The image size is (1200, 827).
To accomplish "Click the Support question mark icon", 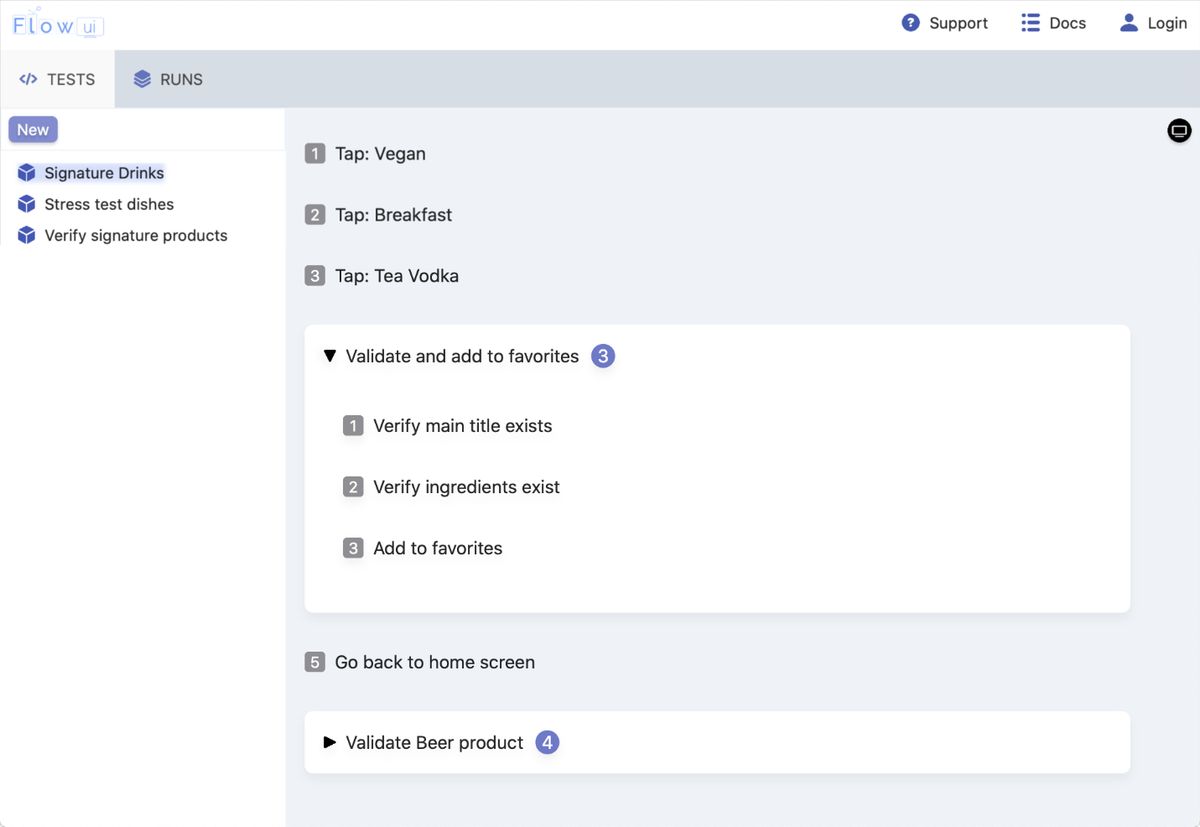I will coord(910,22).
